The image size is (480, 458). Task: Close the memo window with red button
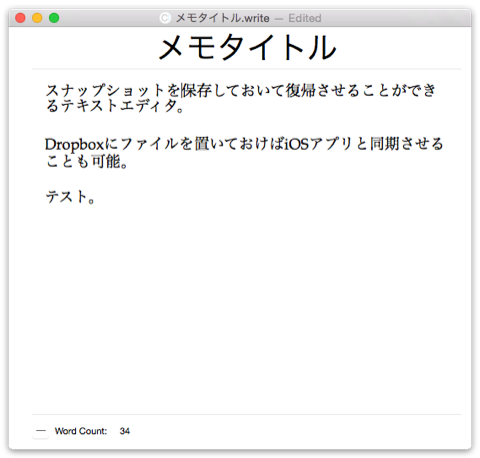[20, 18]
